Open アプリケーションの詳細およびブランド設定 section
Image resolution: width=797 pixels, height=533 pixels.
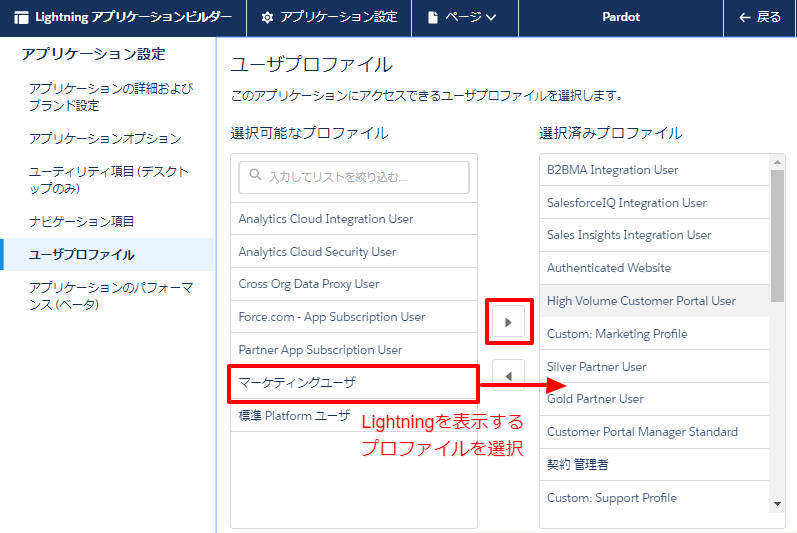pyautogui.click(x=111, y=97)
